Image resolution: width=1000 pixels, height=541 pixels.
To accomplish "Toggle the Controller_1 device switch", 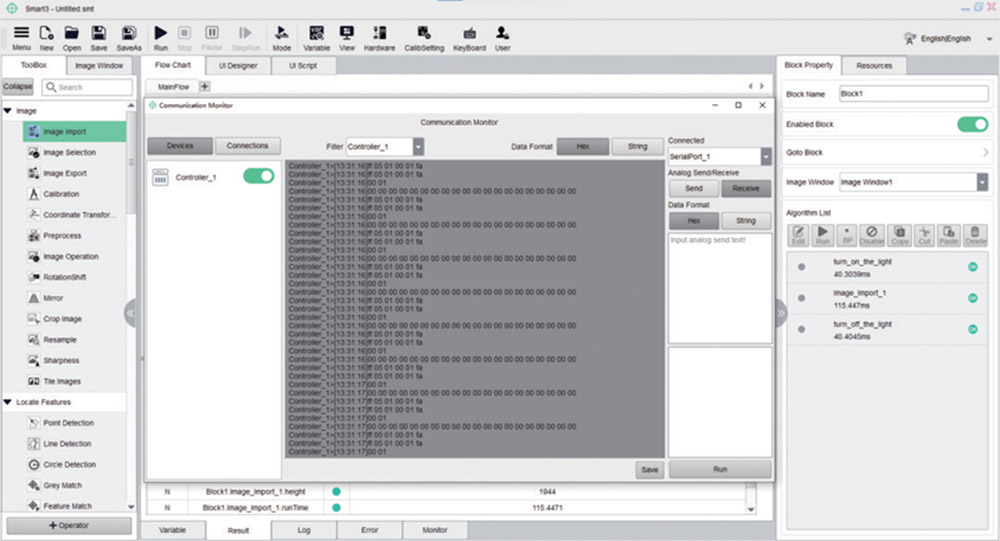I will point(259,176).
